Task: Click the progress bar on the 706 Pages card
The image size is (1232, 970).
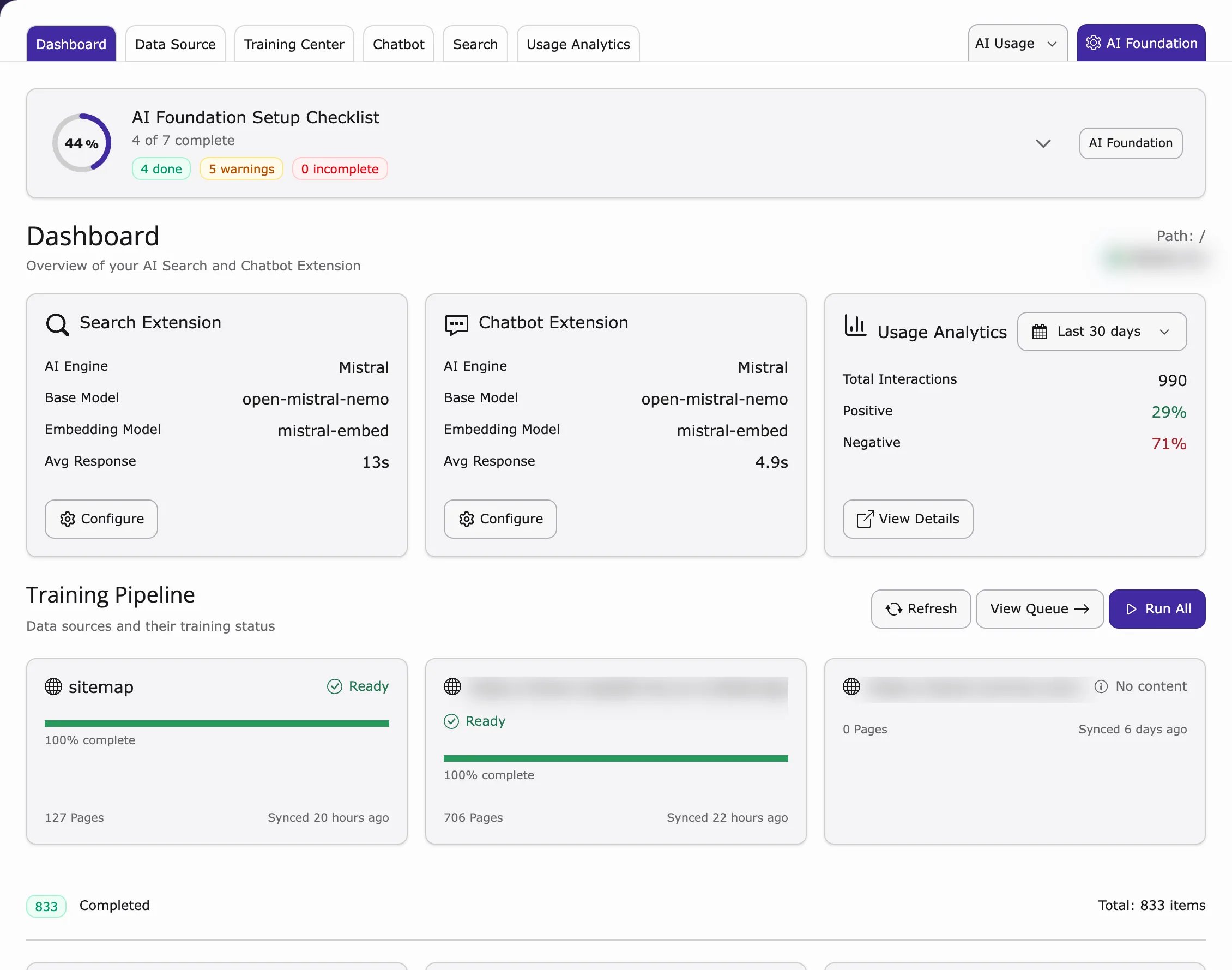Action: (616, 758)
